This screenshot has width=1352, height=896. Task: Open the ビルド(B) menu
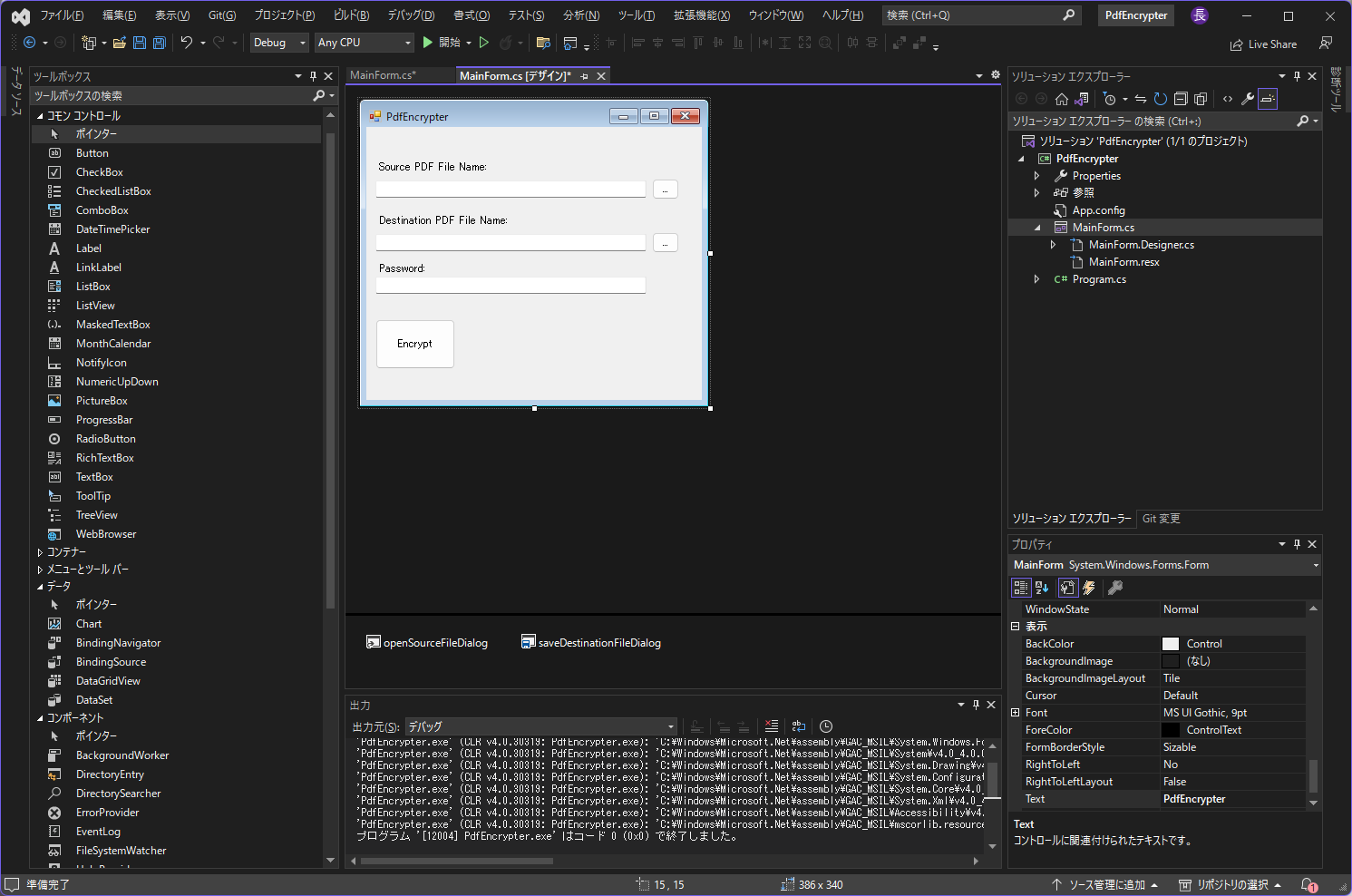[351, 15]
